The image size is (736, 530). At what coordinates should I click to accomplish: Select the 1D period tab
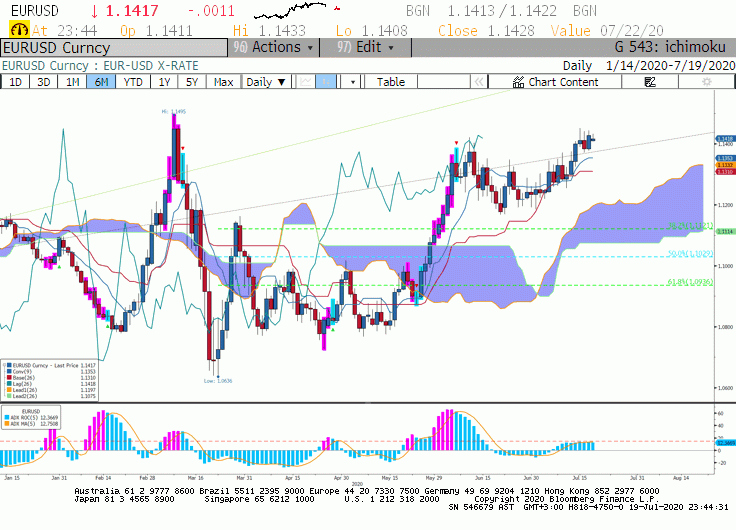[x=15, y=82]
